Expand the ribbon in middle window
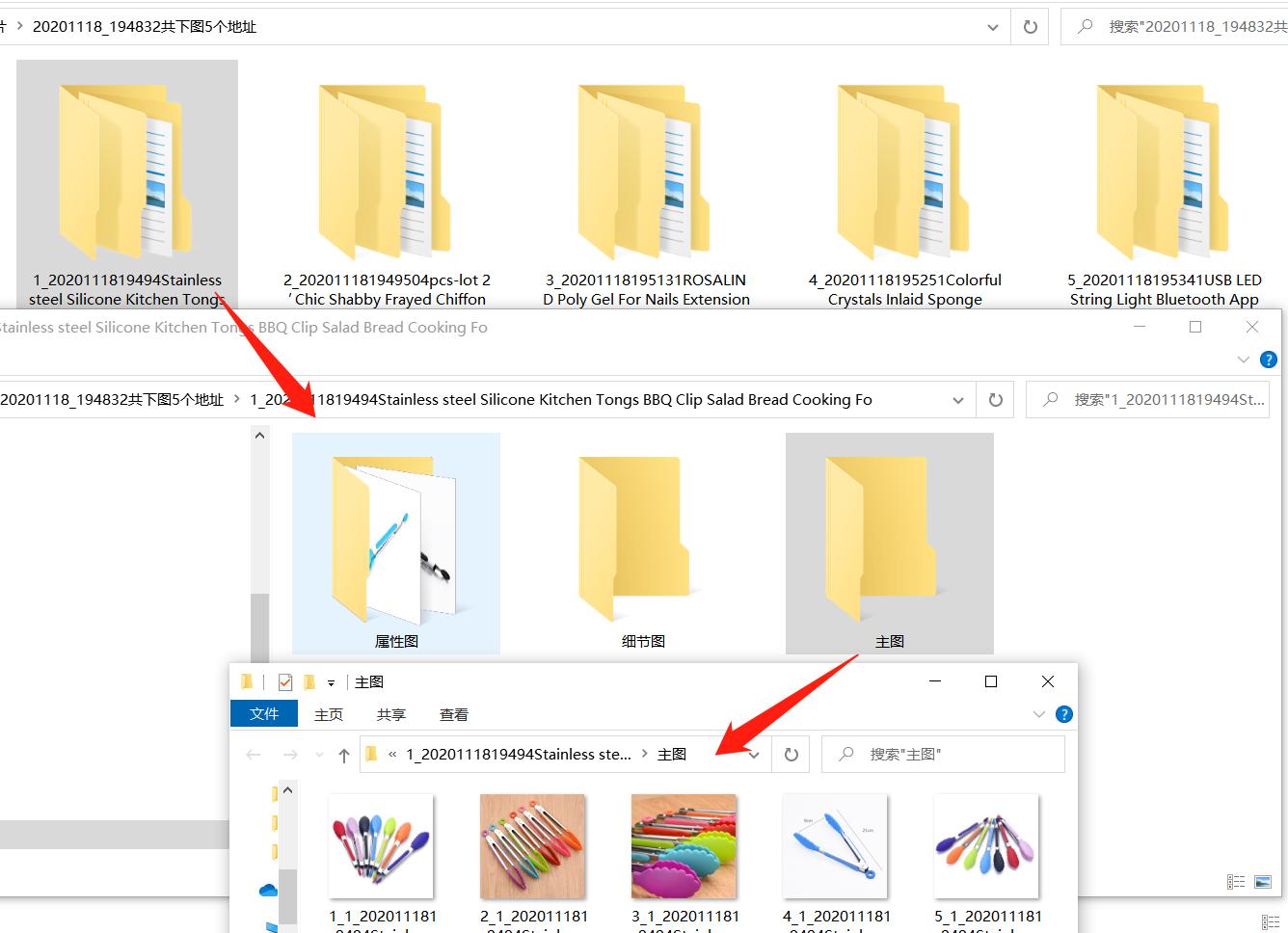 click(x=1243, y=360)
